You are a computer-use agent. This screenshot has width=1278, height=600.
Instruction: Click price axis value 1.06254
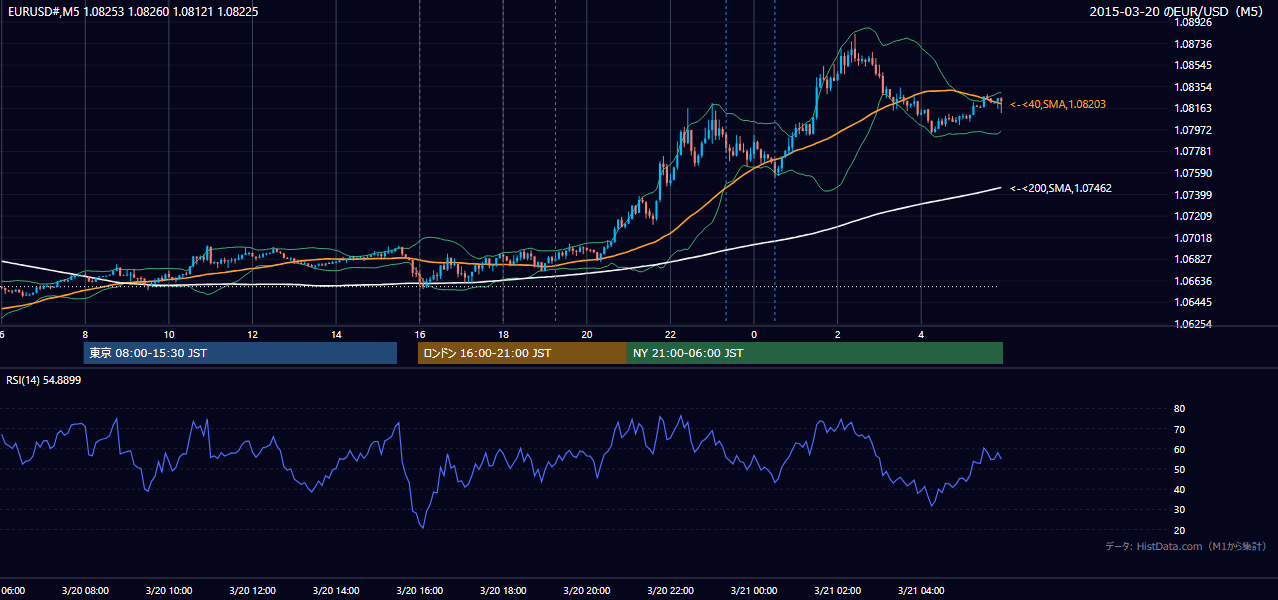pyautogui.click(x=1192, y=324)
